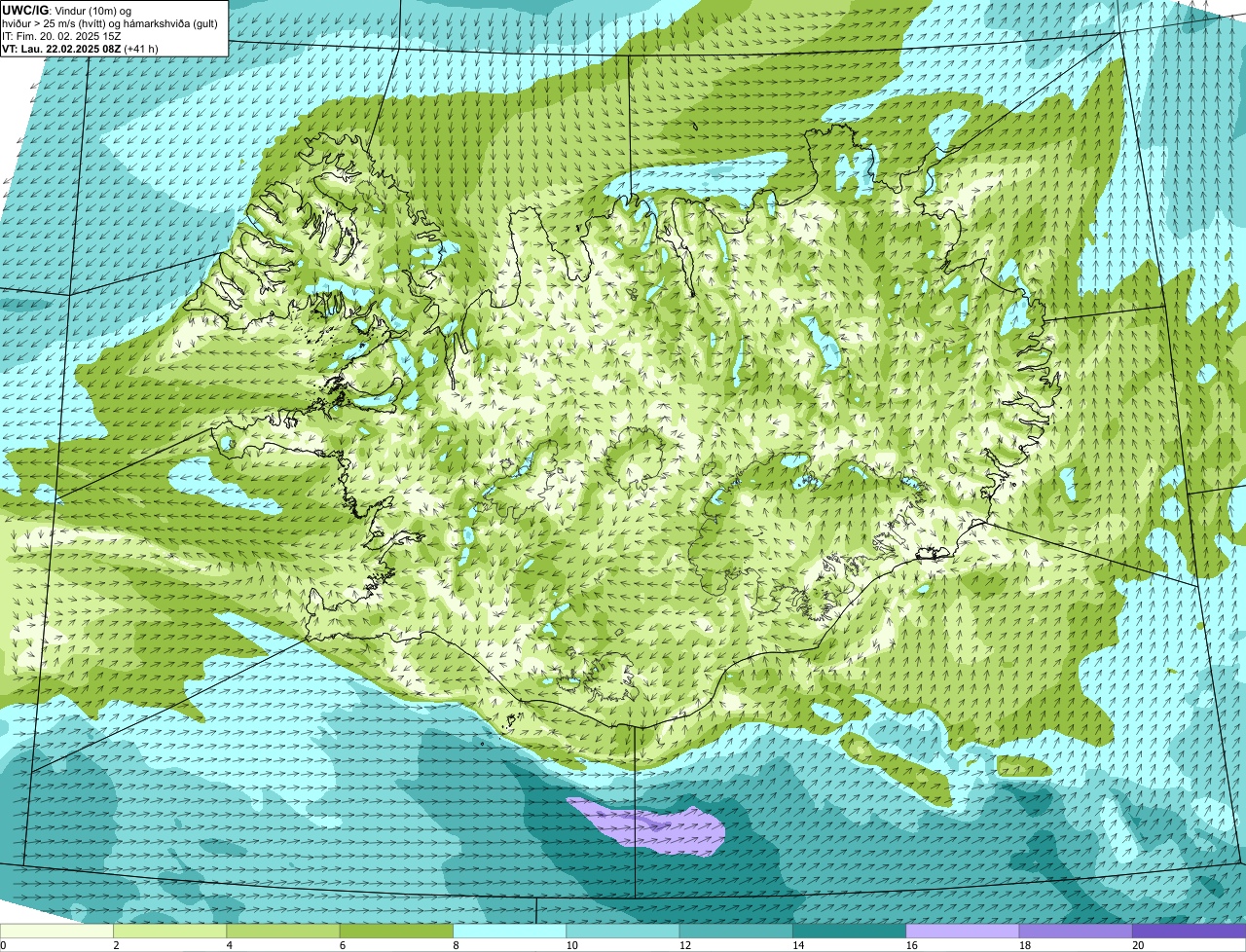The height and width of the screenshot is (952, 1246).
Task: Click the '(+41 h)' forecast offset text
Action: point(141,49)
